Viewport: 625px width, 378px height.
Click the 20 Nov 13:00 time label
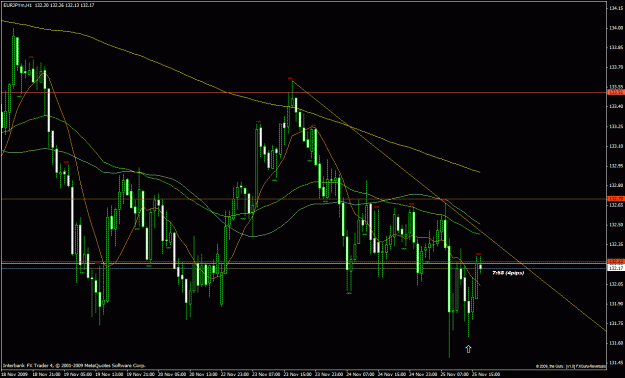point(202,375)
